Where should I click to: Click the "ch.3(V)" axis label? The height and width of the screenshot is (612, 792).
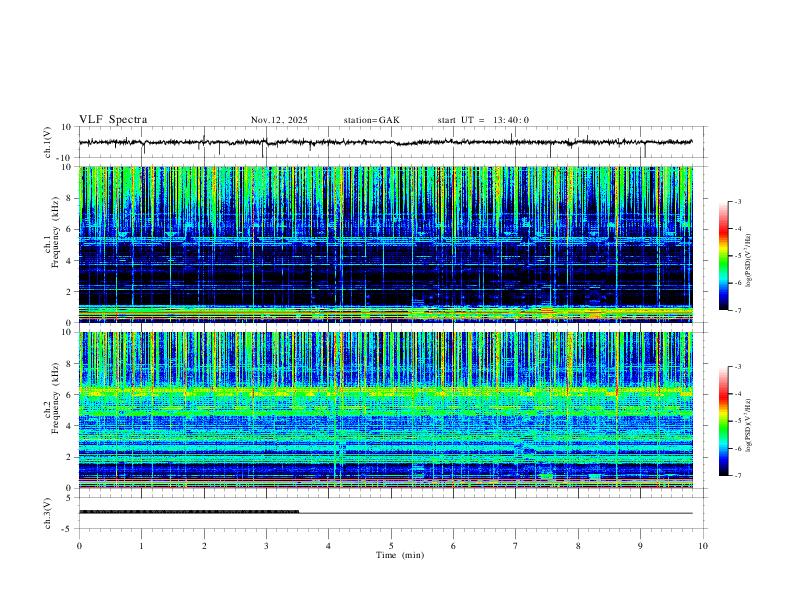click(x=47, y=513)
